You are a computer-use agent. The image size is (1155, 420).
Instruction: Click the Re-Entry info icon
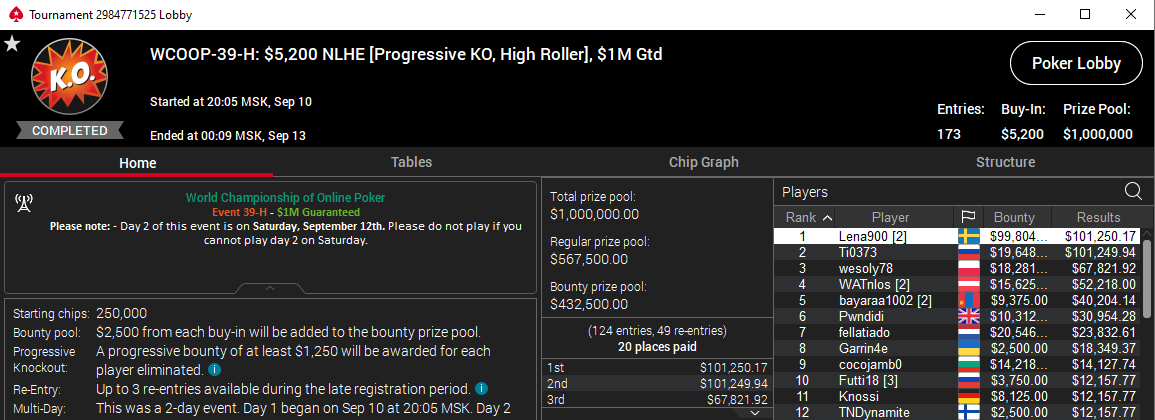pos(482,388)
